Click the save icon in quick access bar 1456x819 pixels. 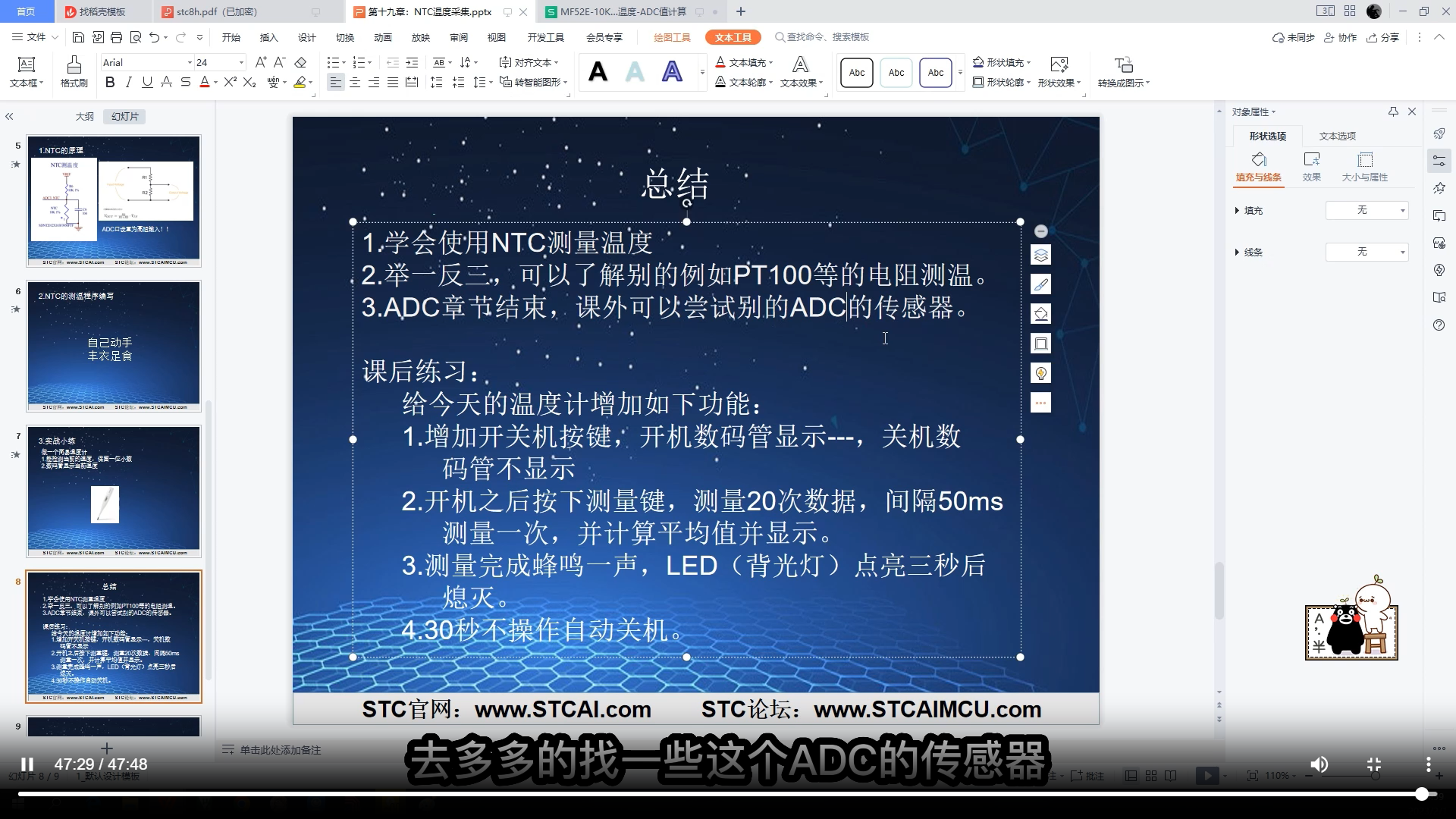(x=78, y=37)
